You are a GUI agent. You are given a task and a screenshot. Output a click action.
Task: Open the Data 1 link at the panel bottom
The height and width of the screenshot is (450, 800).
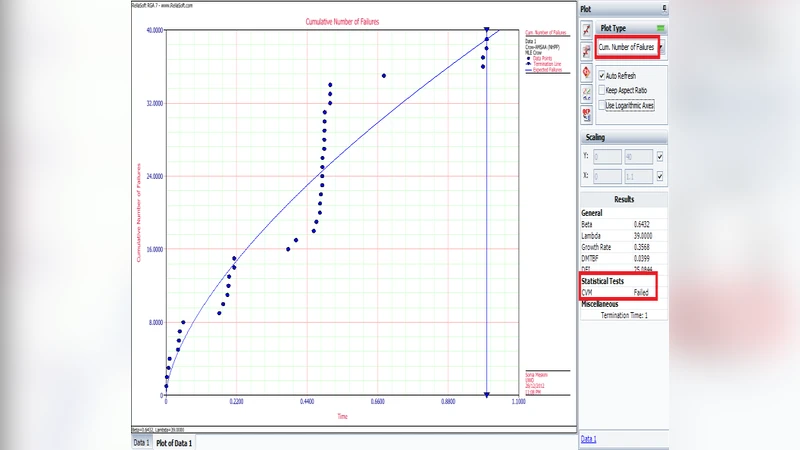pyautogui.click(x=589, y=439)
